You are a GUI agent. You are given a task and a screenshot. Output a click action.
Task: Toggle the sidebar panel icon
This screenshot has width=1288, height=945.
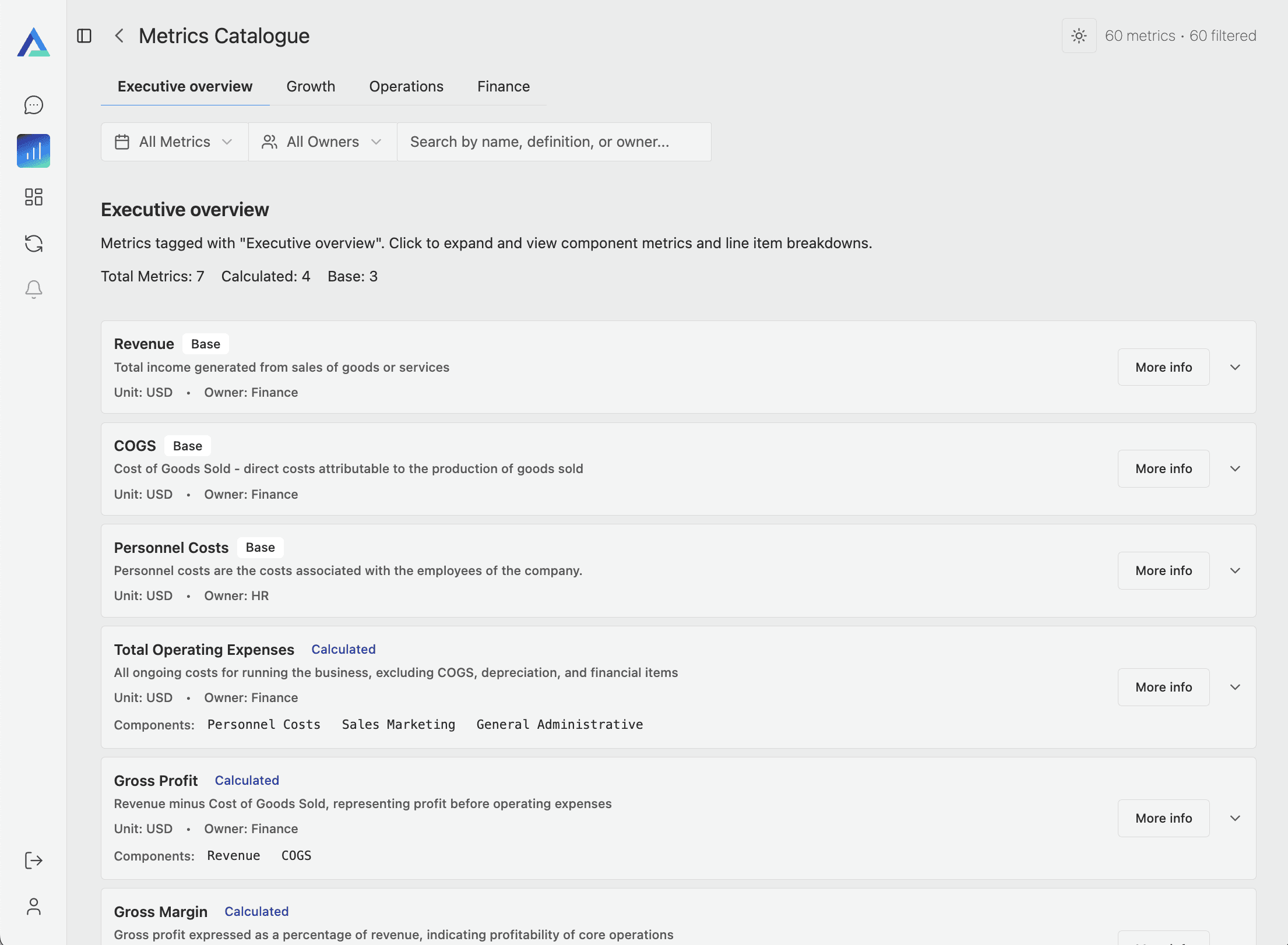point(85,36)
